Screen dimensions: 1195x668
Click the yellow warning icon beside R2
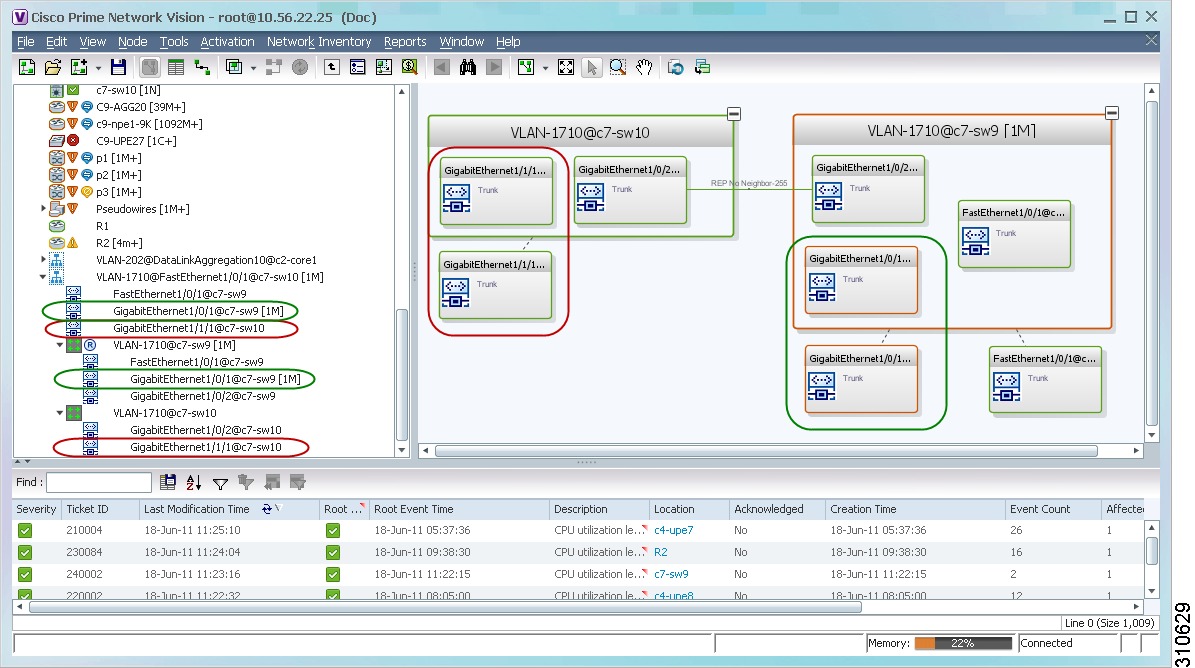click(x=73, y=243)
